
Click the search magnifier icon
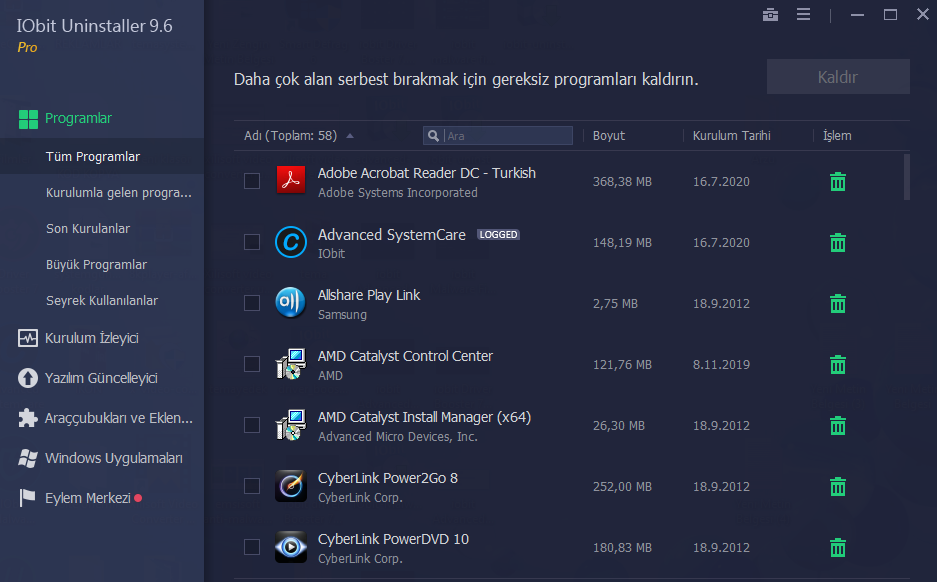[433, 136]
